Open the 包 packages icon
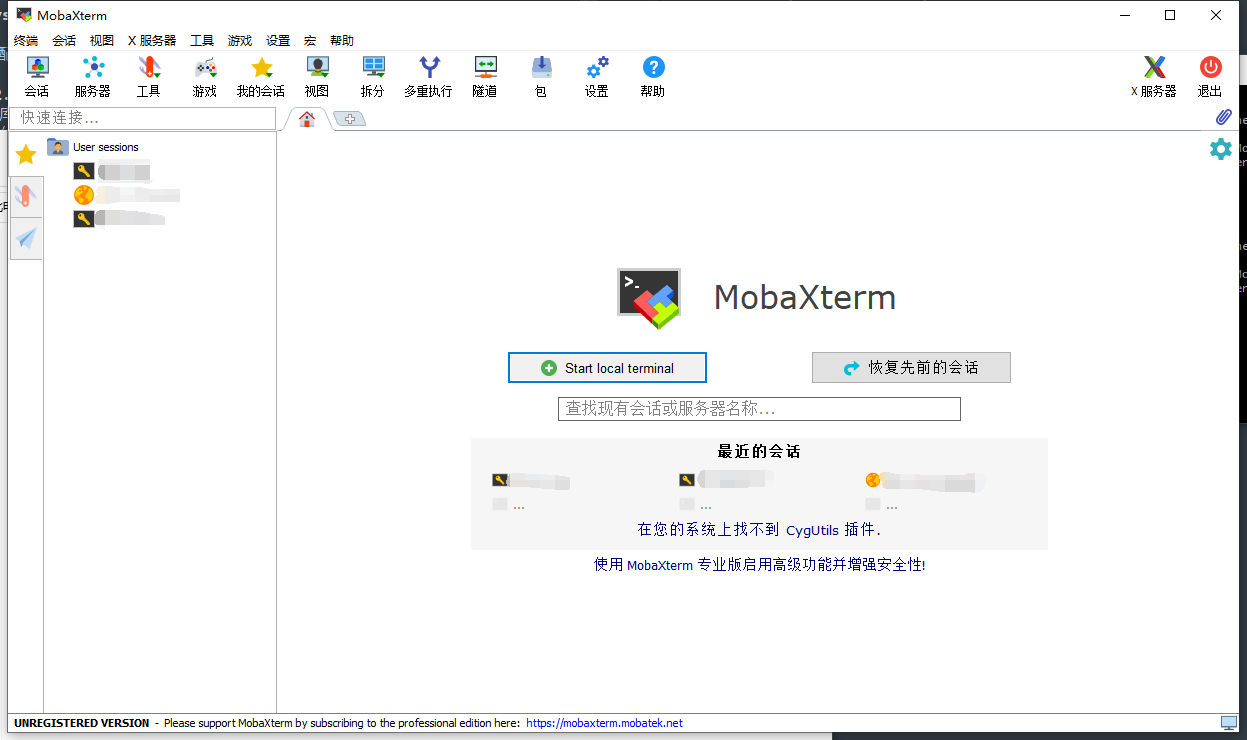 tap(540, 75)
